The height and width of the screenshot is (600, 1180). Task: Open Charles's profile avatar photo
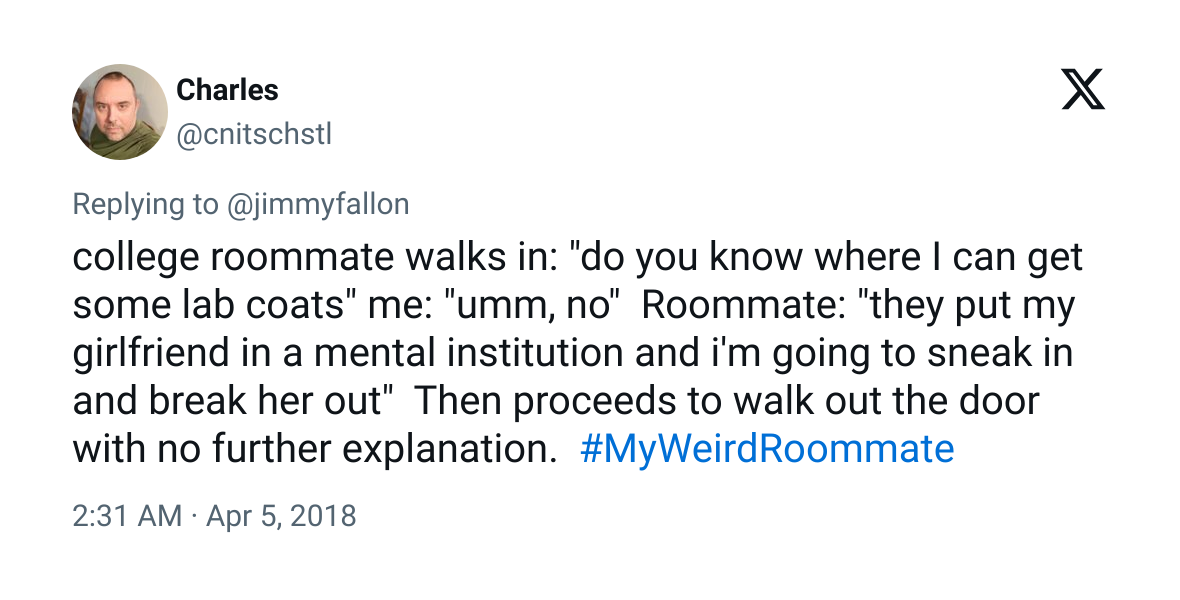tap(120, 111)
